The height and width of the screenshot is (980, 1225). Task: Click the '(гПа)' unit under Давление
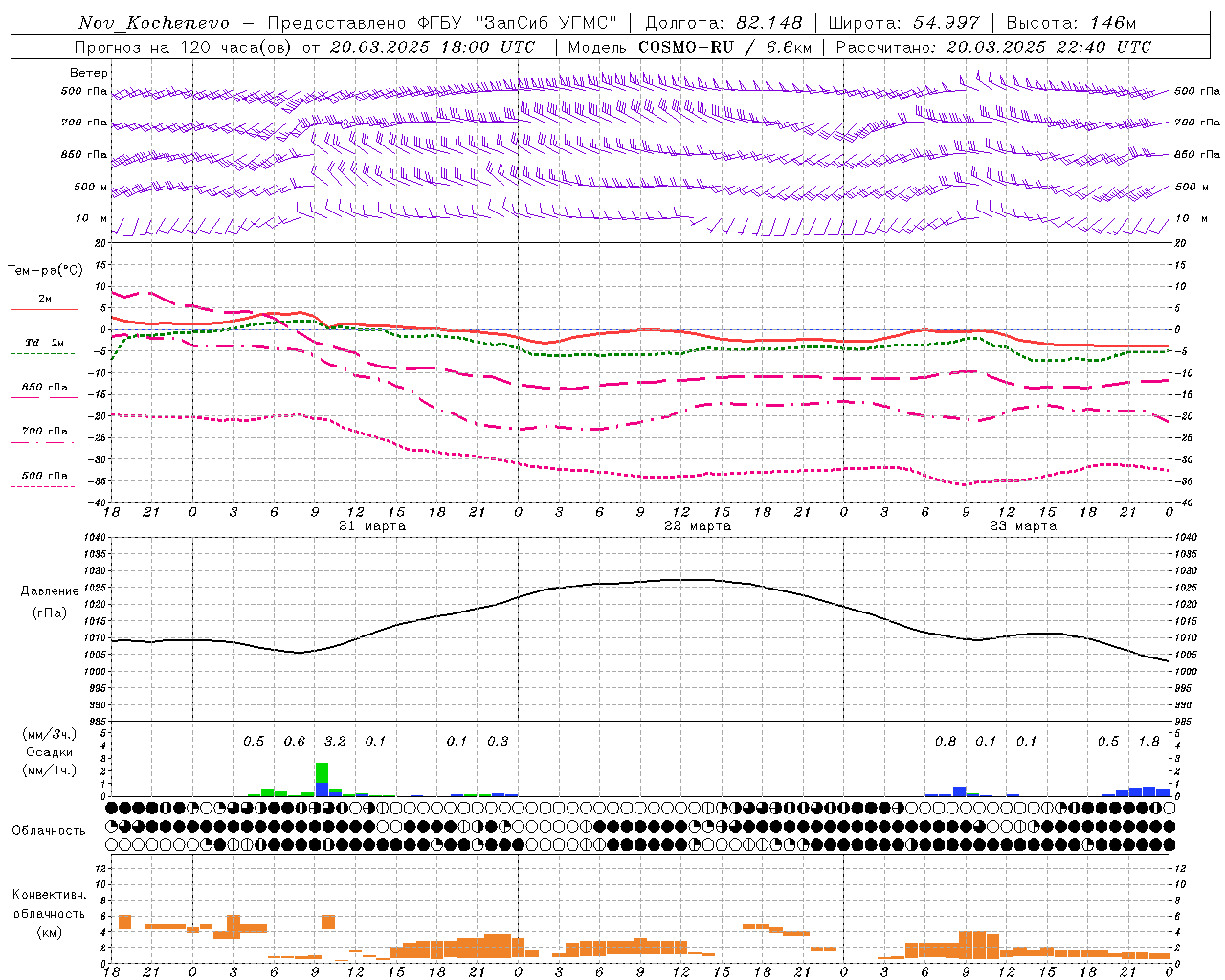pos(50,613)
